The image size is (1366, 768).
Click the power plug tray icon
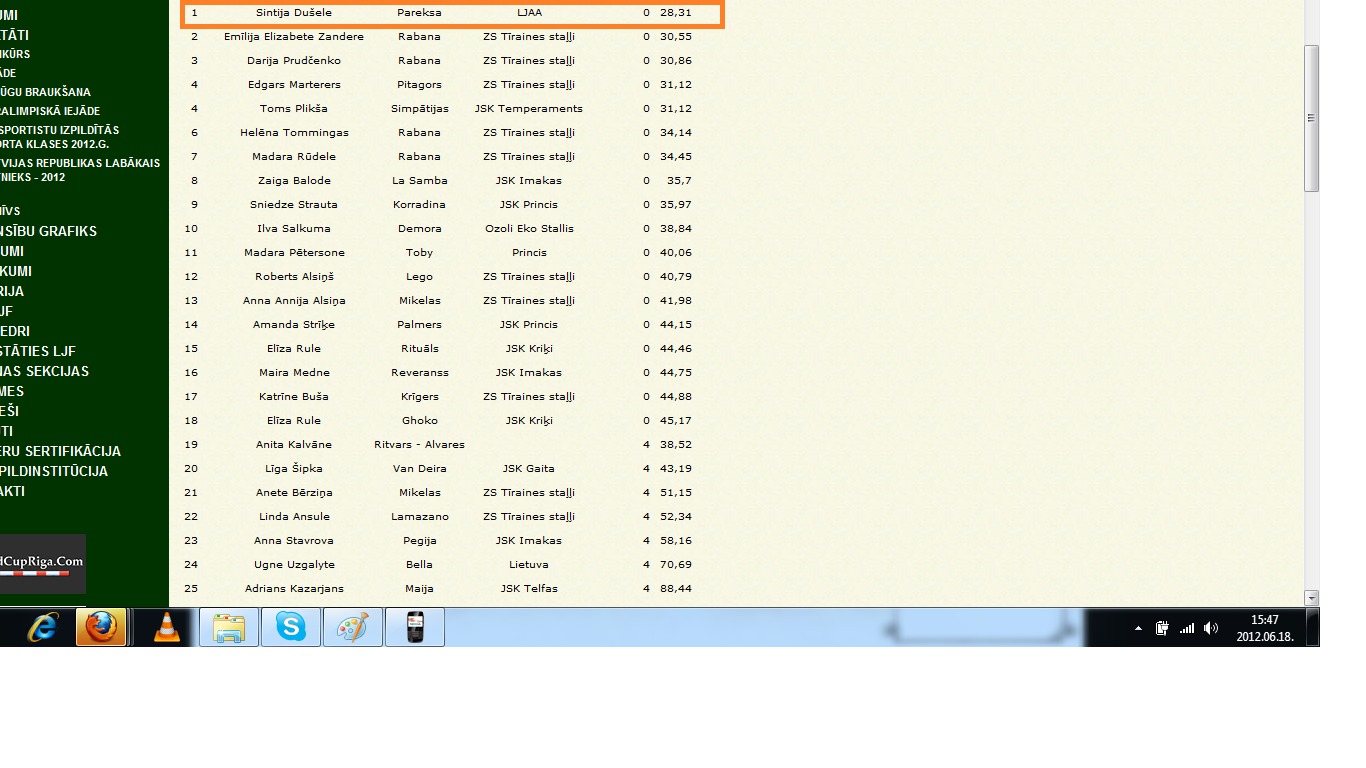1162,628
